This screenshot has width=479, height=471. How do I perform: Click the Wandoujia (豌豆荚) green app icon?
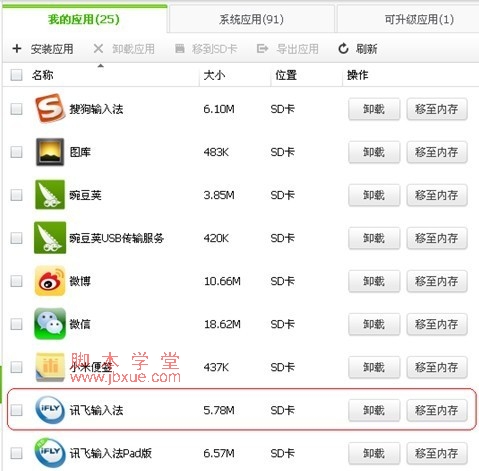click(x=50, y=195)
